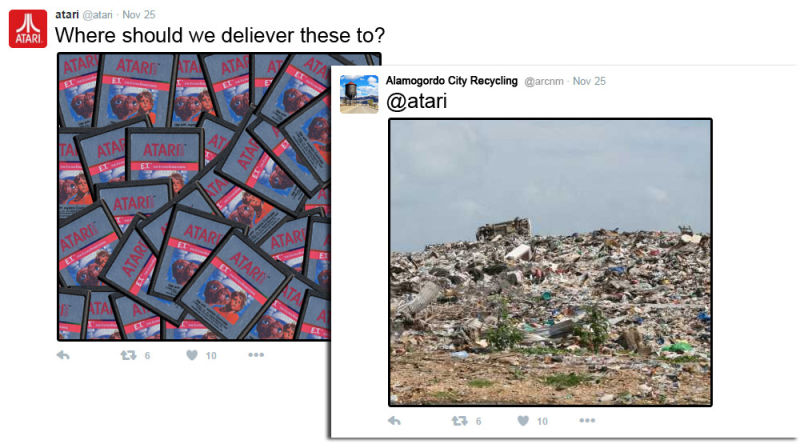
Task: Enlarge the E.T. cartridges image
Action: tap(194, 196)
